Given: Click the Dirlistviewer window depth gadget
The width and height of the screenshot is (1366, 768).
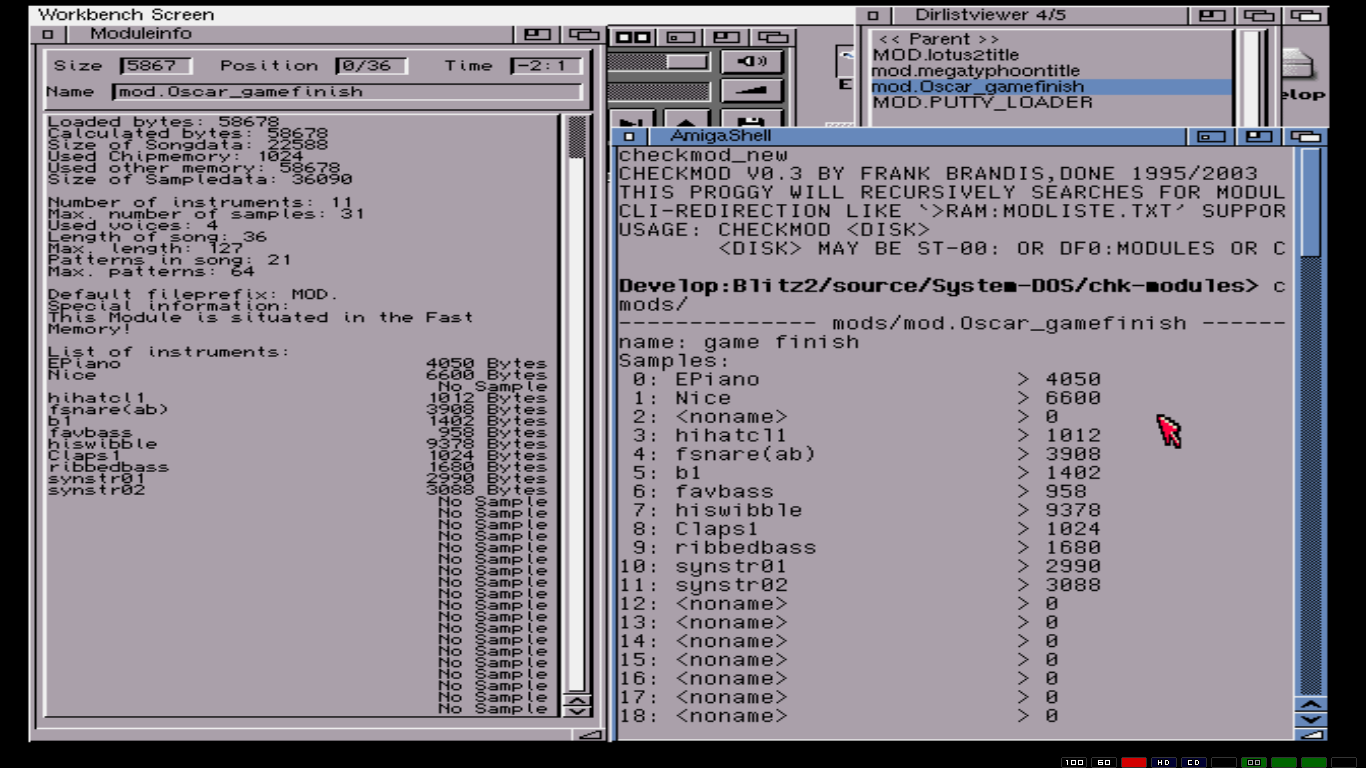Looking at the screenshot, I should pyautogui.click(x=1306, y=15).
